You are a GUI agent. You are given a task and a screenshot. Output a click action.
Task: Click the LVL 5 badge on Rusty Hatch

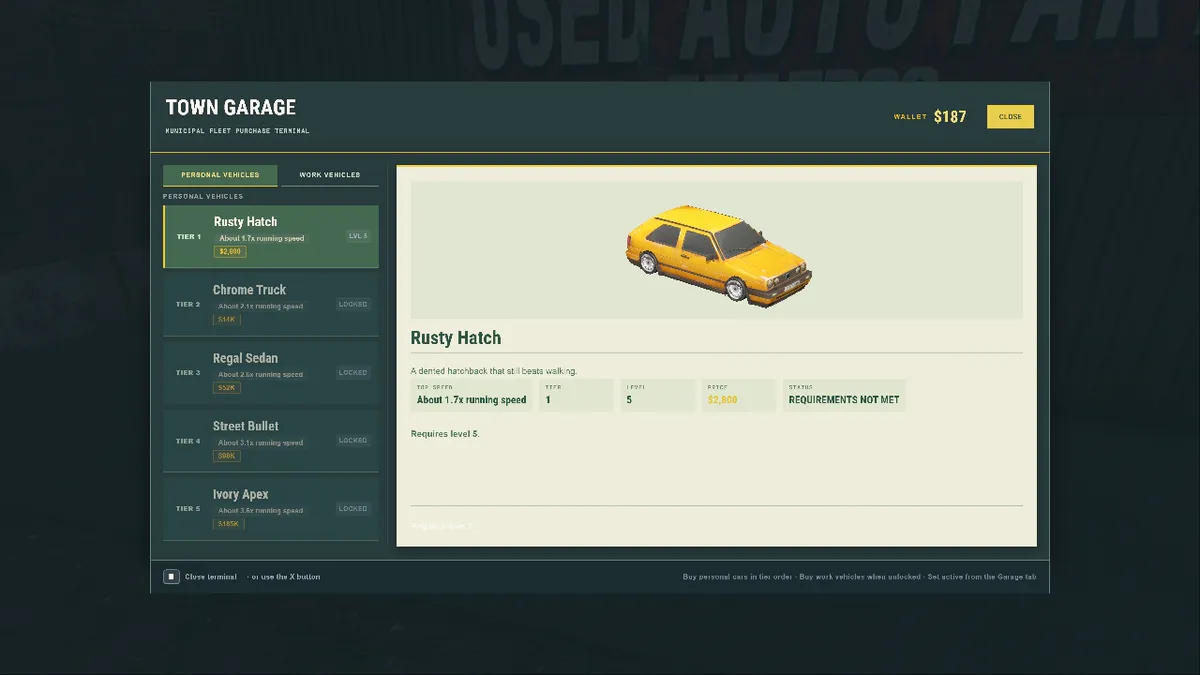click(x=358, y=236)
